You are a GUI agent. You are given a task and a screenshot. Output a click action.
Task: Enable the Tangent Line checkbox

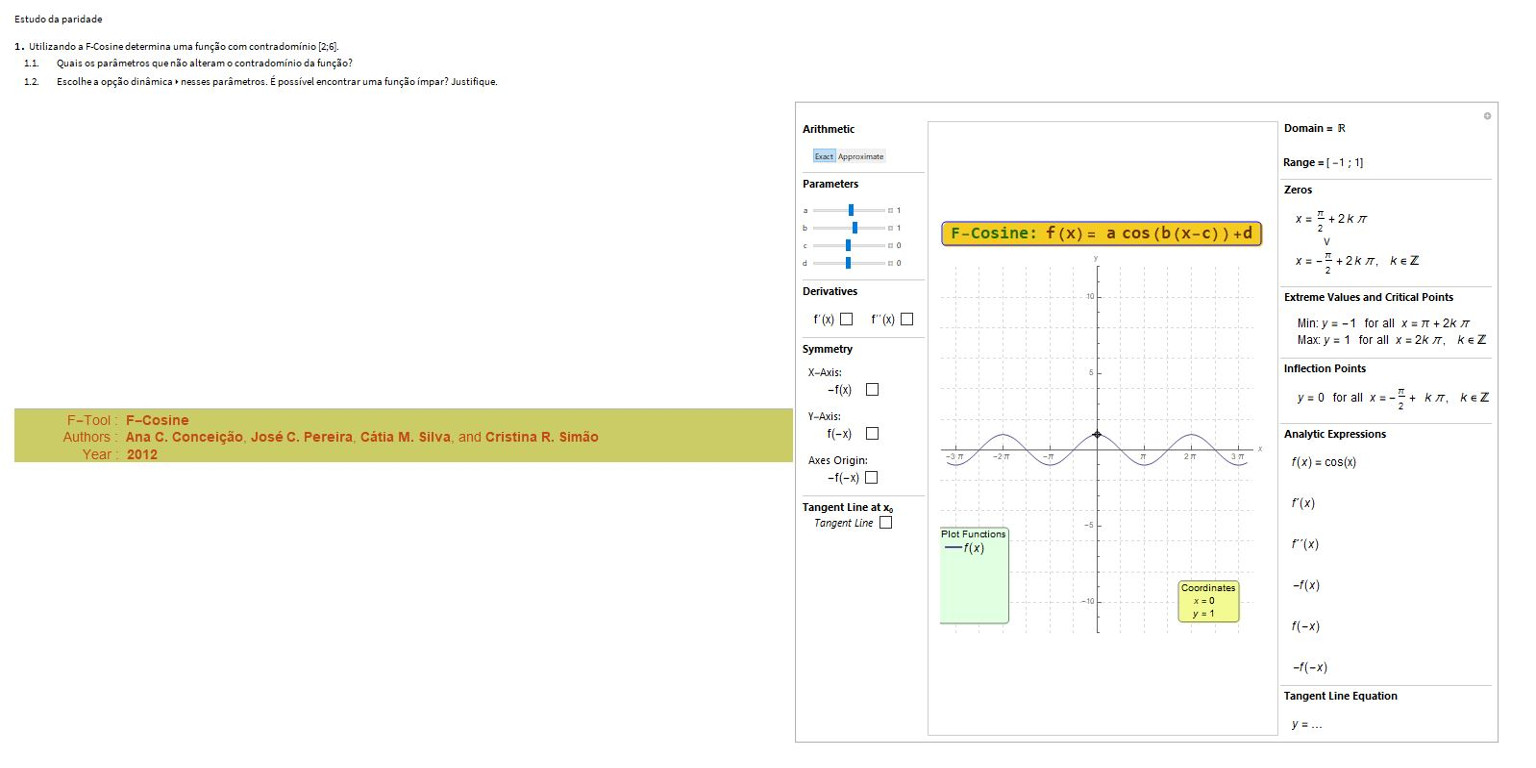click(x=885, y=522)
